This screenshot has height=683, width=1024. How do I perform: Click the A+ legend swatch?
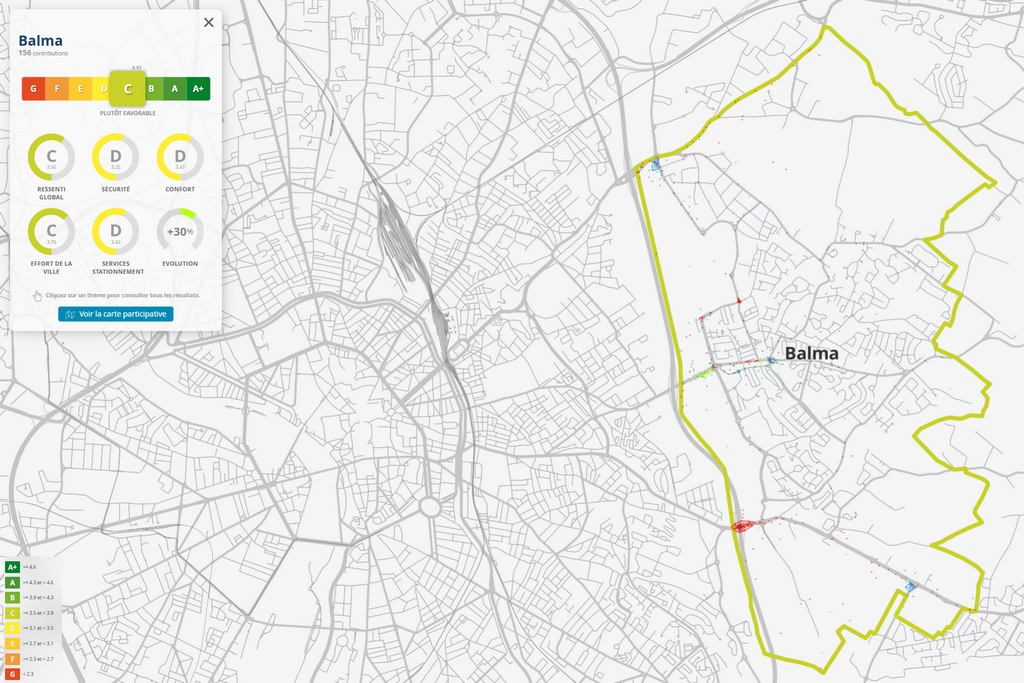click(x=12, y=567)
